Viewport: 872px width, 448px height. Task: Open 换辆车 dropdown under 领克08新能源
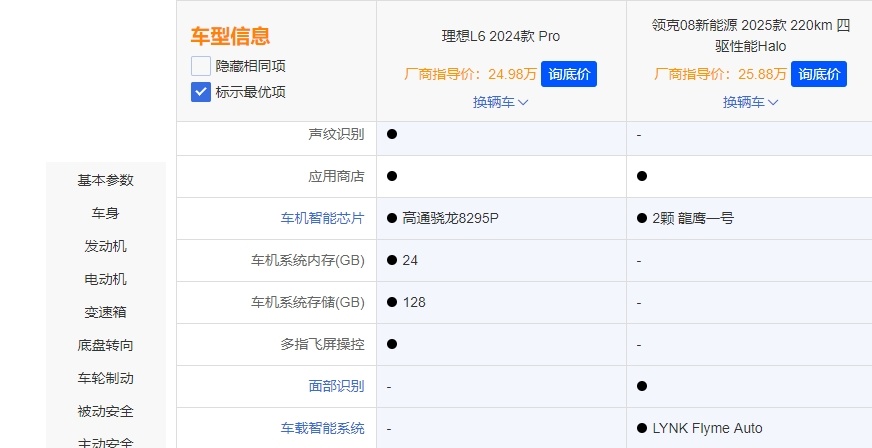[750, 102]
